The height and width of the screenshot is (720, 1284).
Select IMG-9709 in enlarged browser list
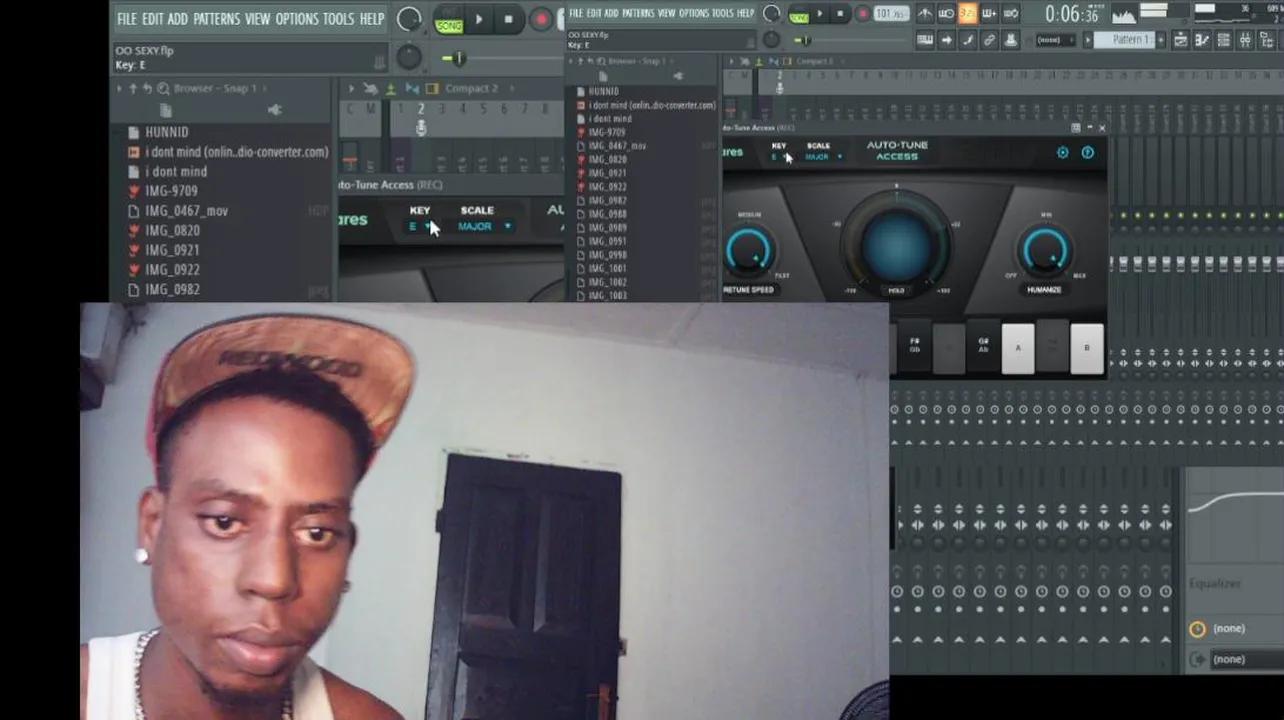click(171, 191)
